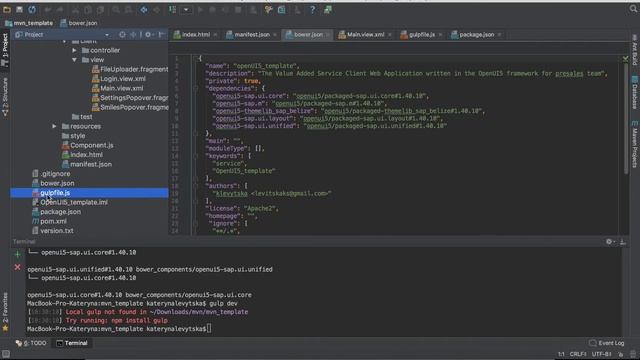The height and width of the screenshot is (360, 640).
Task: Click the Open folder toolbar icon
Action: click(x=7, y=9)
